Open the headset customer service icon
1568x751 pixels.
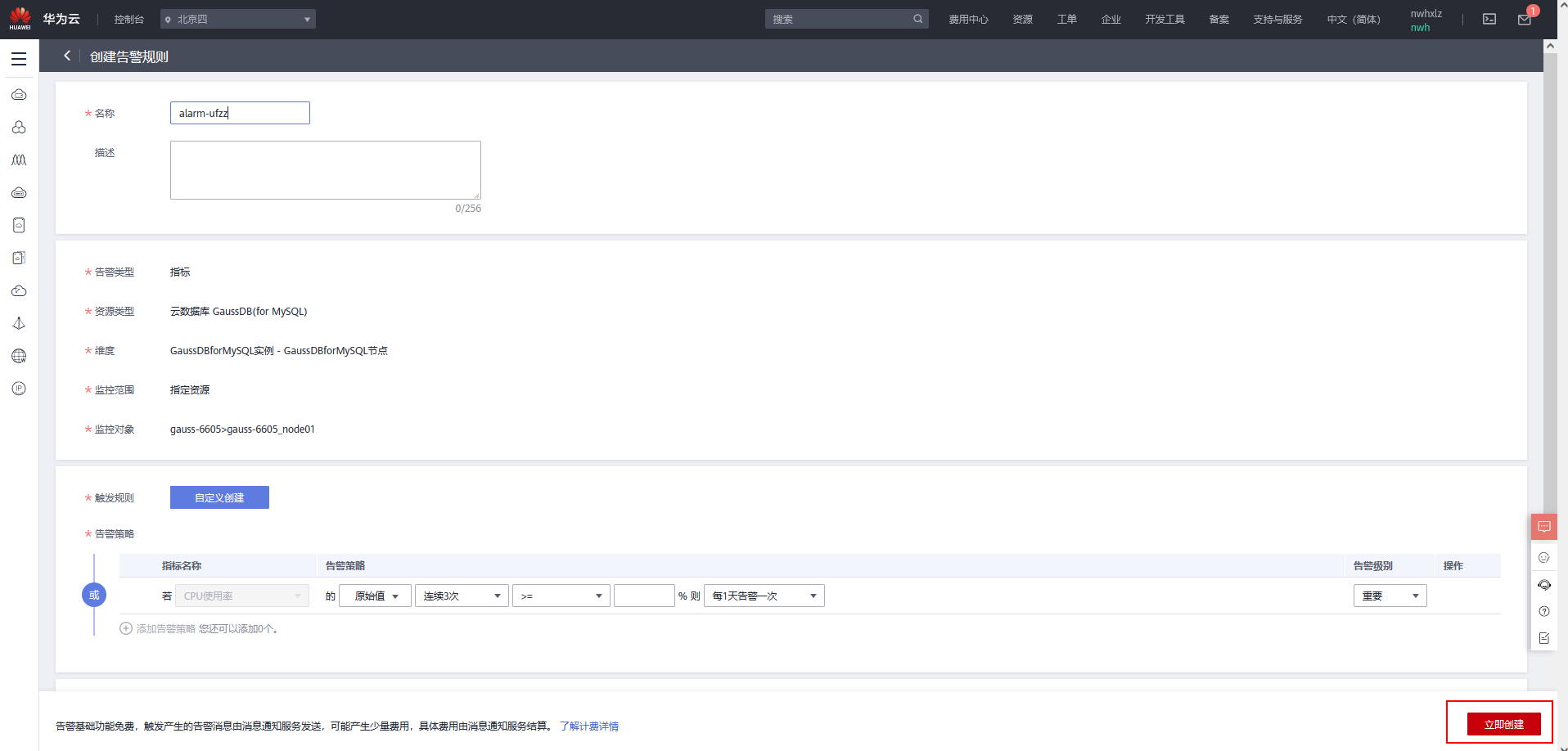(x=1544, y=585)
